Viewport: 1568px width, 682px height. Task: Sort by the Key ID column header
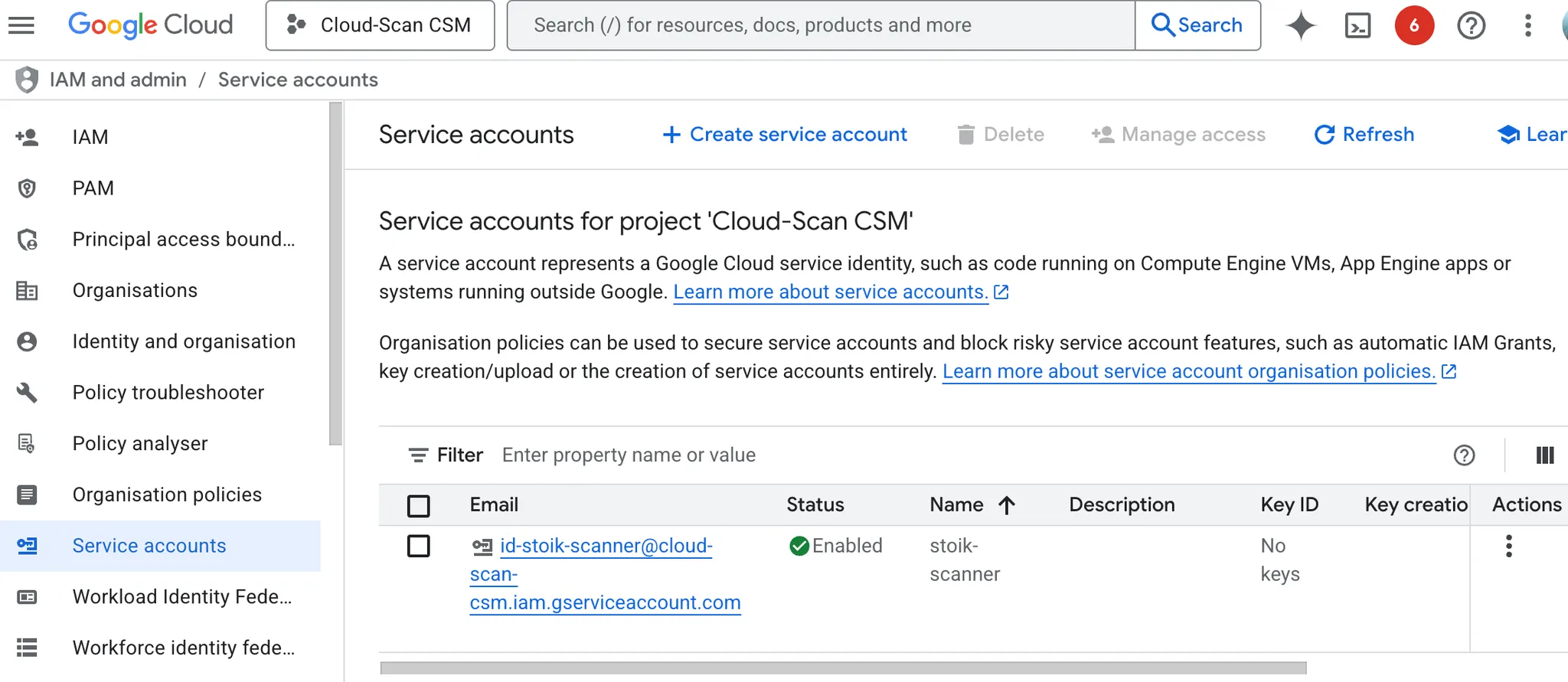click(x=1289, y=505)
